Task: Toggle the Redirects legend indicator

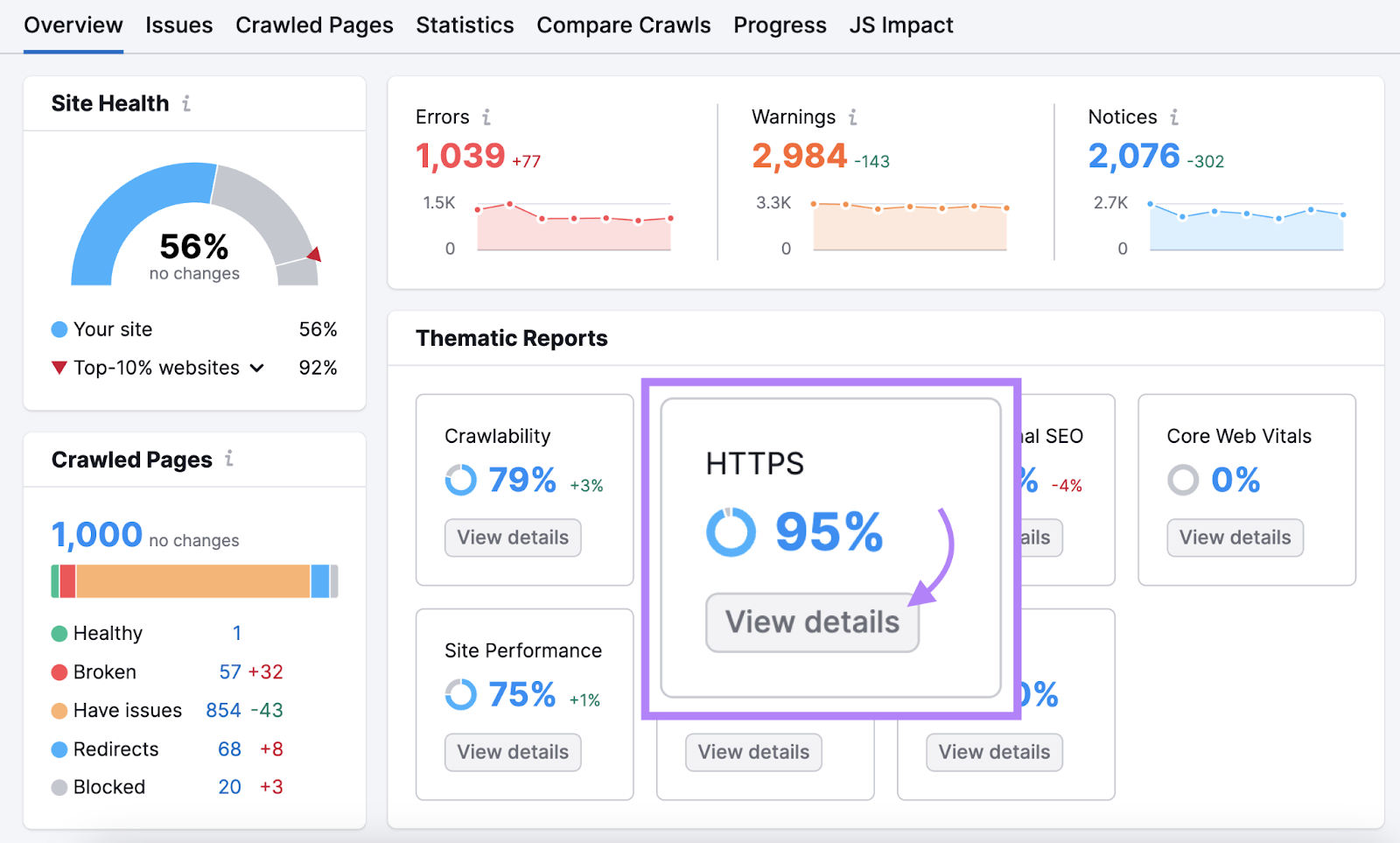Action: tap(59, 748)
